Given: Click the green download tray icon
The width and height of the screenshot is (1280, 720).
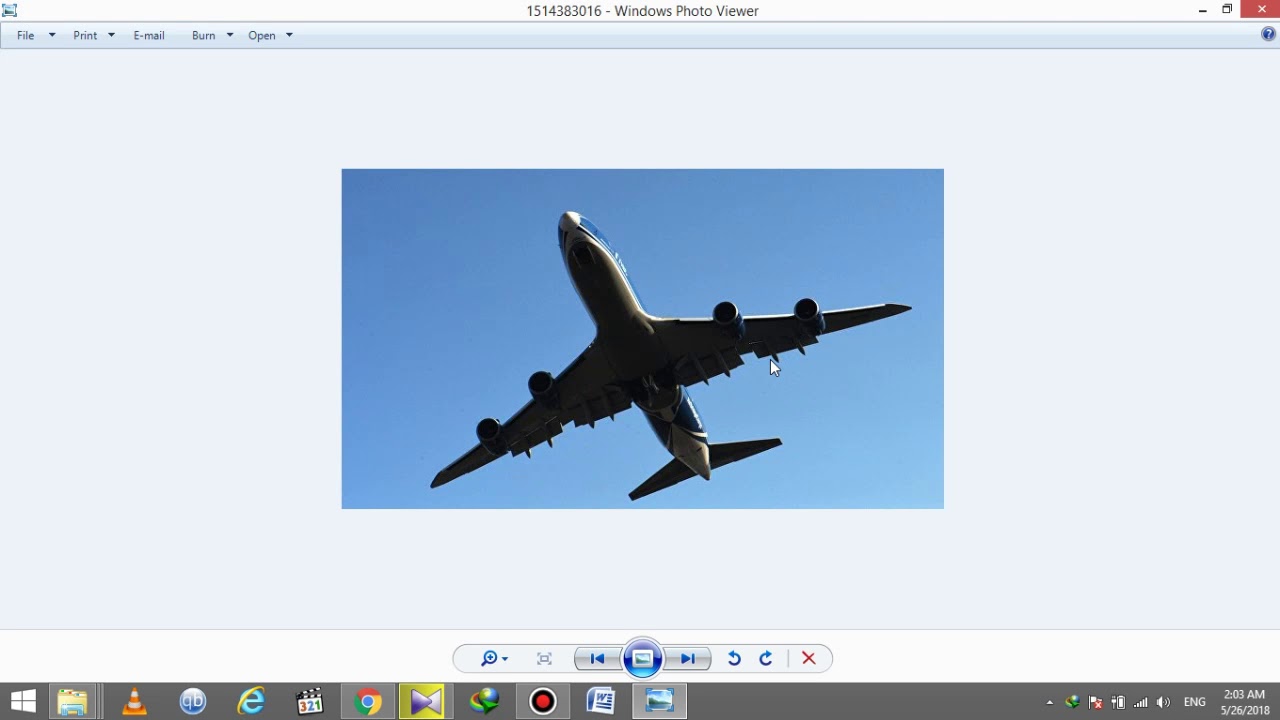Looking at the screenshot, I should pos(1073,702).
